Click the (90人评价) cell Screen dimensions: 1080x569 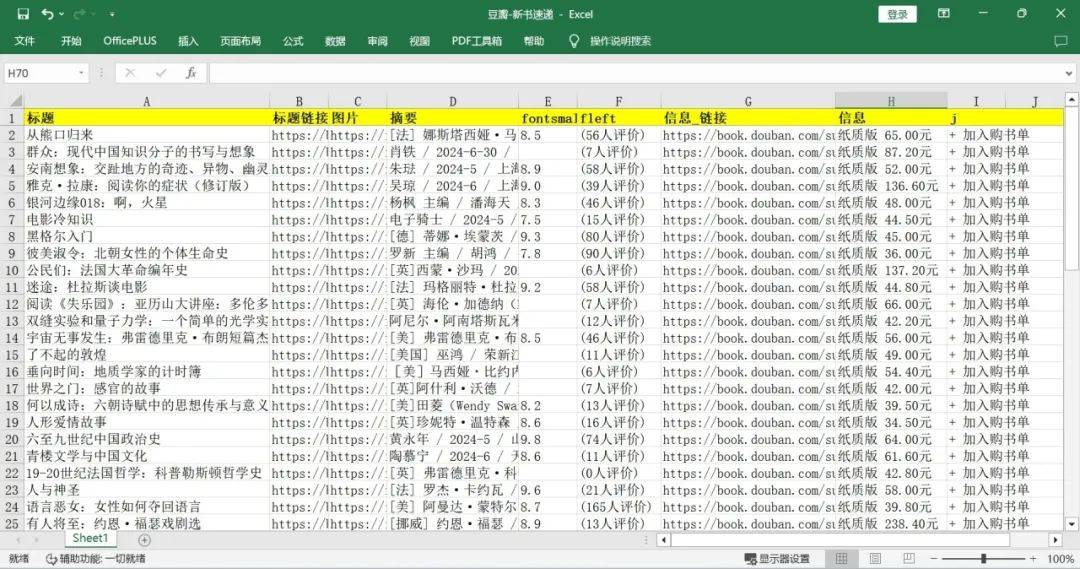(x=619, y=254)
